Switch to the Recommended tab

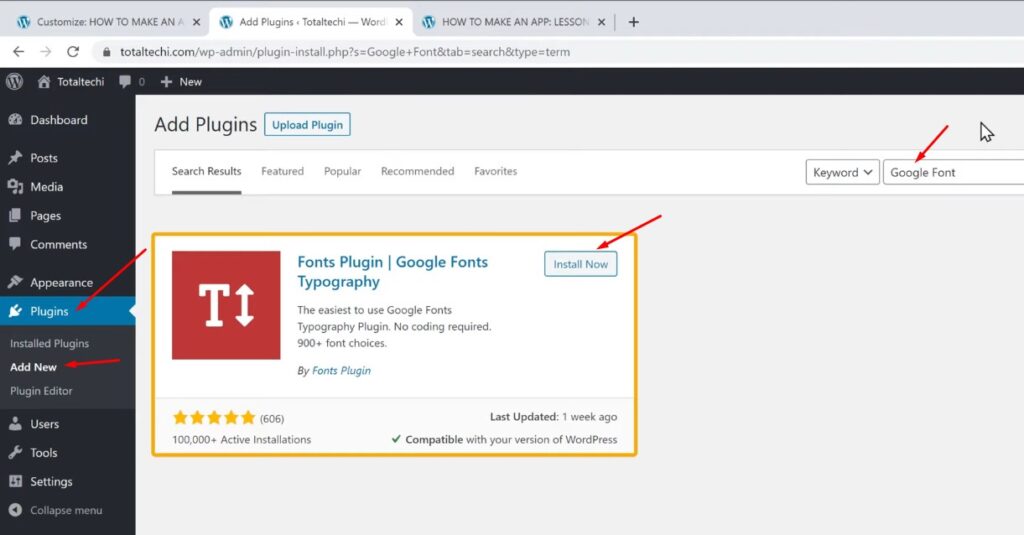coord(417,171)
